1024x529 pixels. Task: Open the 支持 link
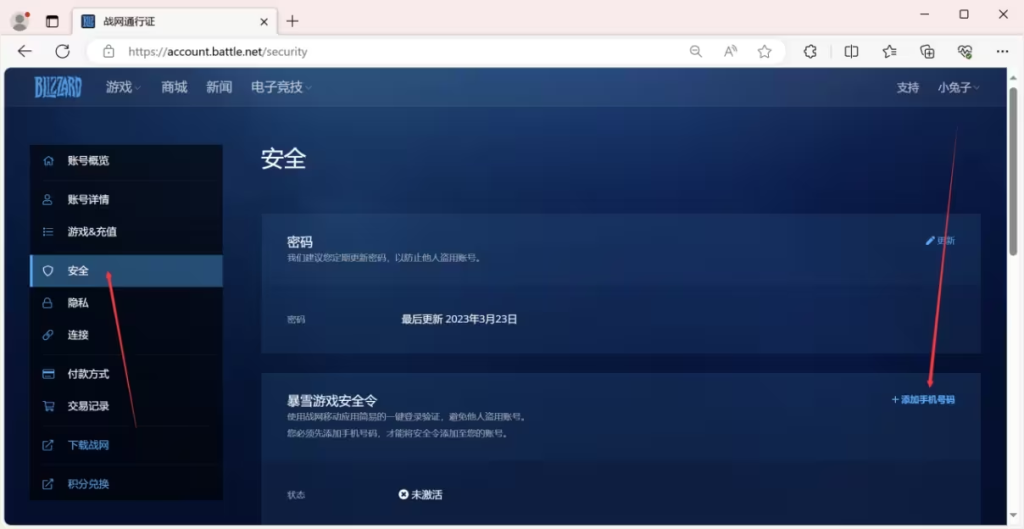click(x=908, y=88)
